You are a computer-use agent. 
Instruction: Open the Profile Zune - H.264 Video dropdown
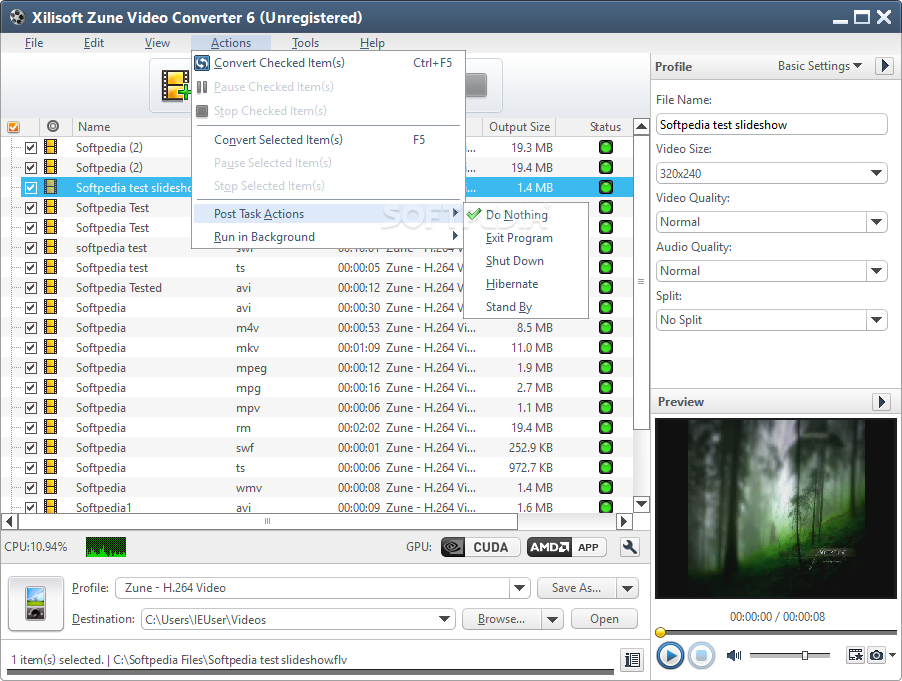click(519, 588)
